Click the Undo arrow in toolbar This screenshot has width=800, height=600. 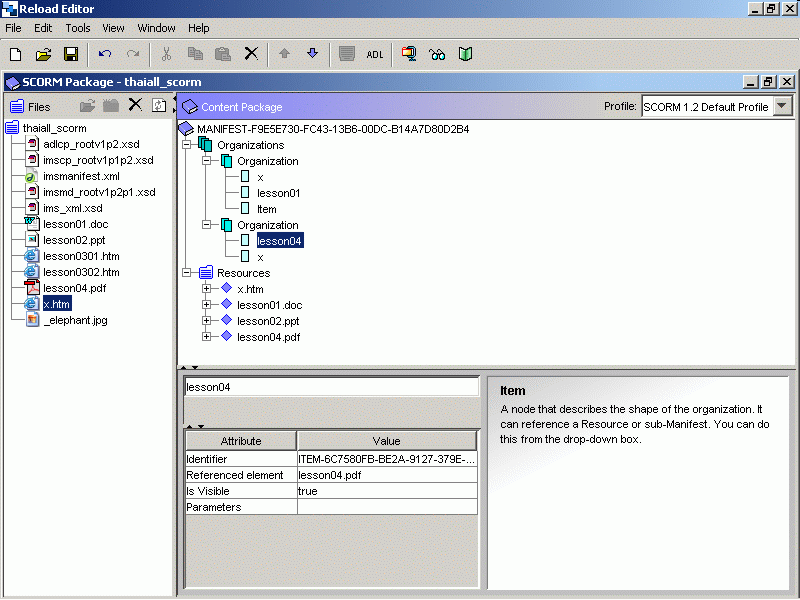point(105,54)
